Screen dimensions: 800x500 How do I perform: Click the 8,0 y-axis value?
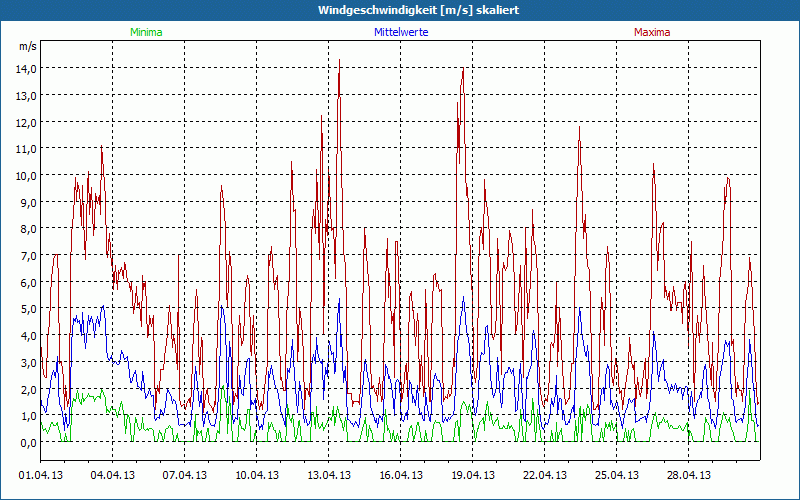(x=28, y=229)
